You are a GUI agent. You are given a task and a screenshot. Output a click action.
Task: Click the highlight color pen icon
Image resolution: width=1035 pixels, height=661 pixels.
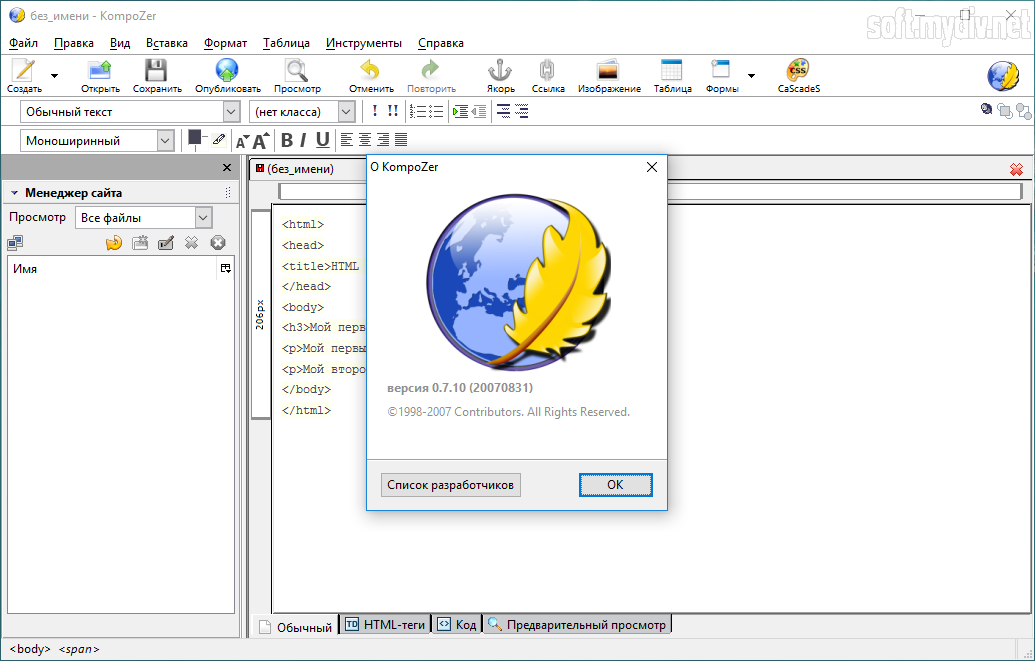pos(218,140)
